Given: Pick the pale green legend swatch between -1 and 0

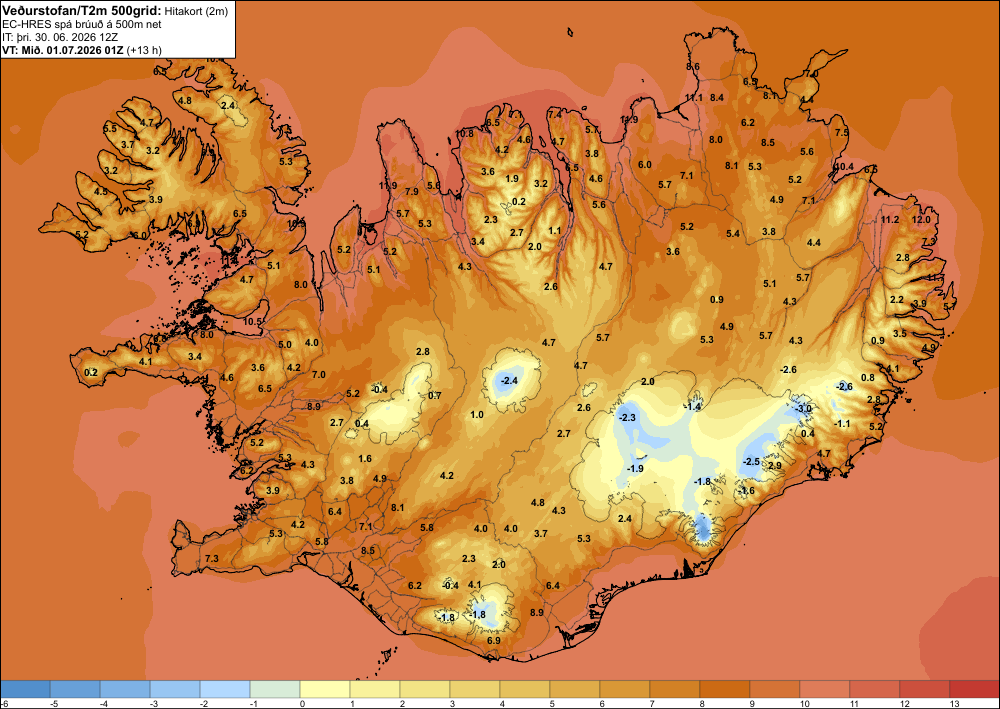Looking at the screenshot, I should point(275,689).
